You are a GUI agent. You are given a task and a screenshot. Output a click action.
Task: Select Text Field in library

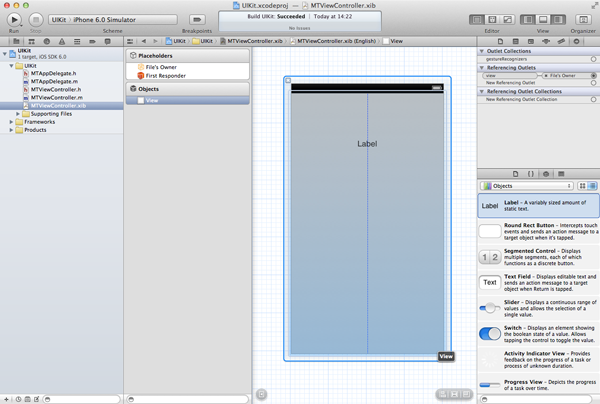coord(539,283)
